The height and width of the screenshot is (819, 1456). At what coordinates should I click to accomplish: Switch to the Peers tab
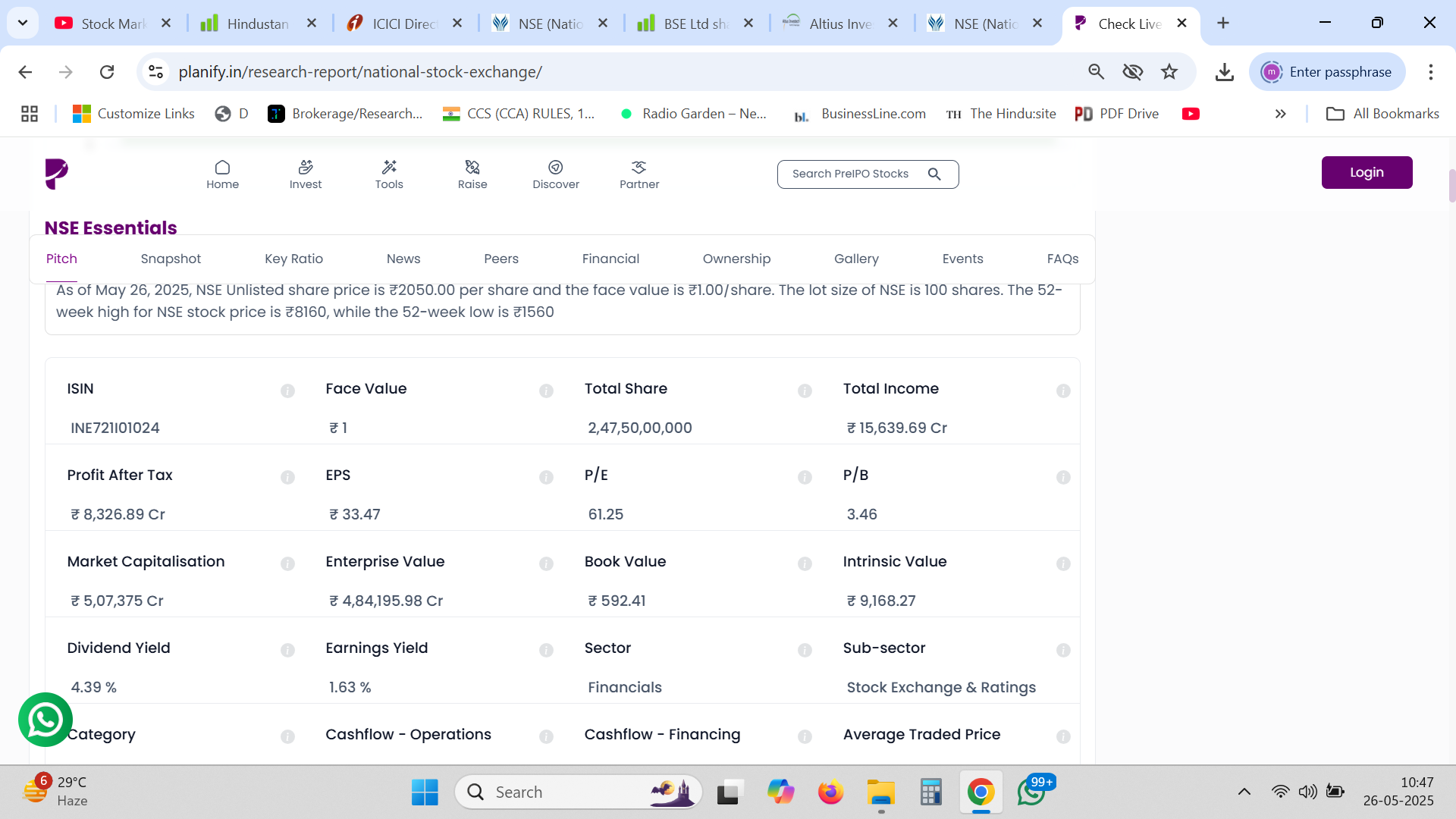click(501, 259)
